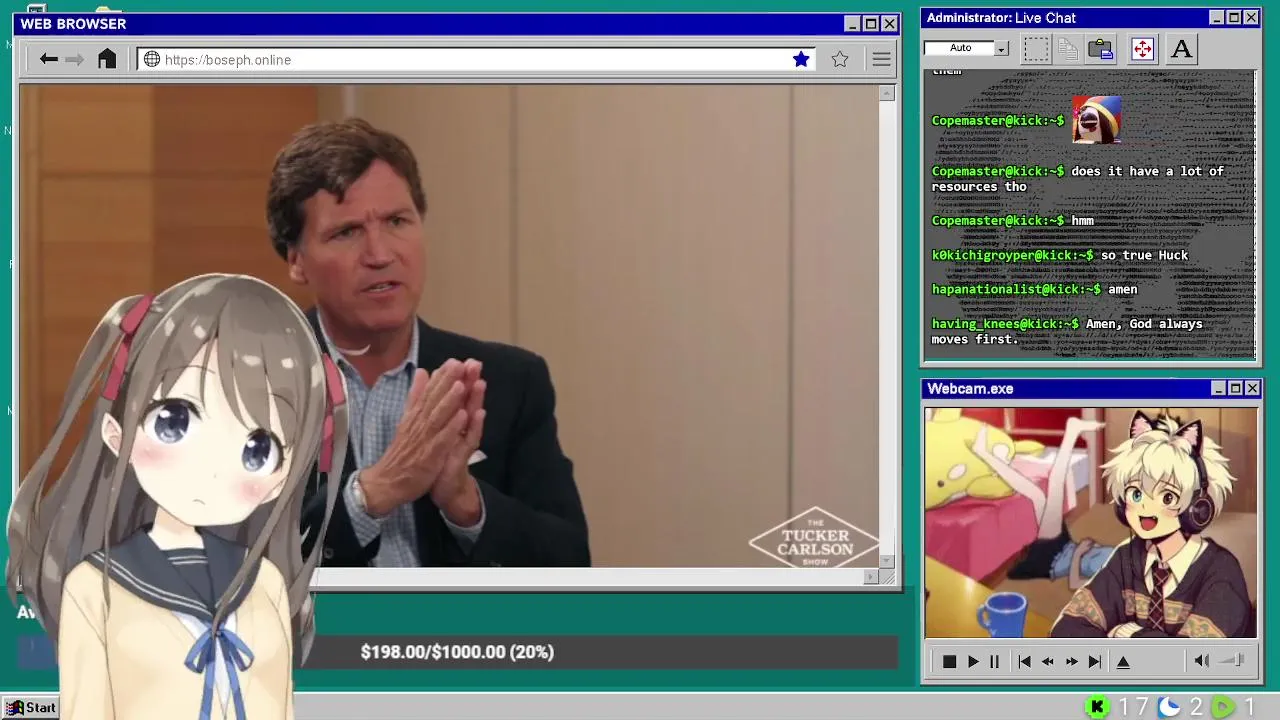
Task: Click the filled blue bookmark star
Action: pyautogui.click(x=801, y=60)
